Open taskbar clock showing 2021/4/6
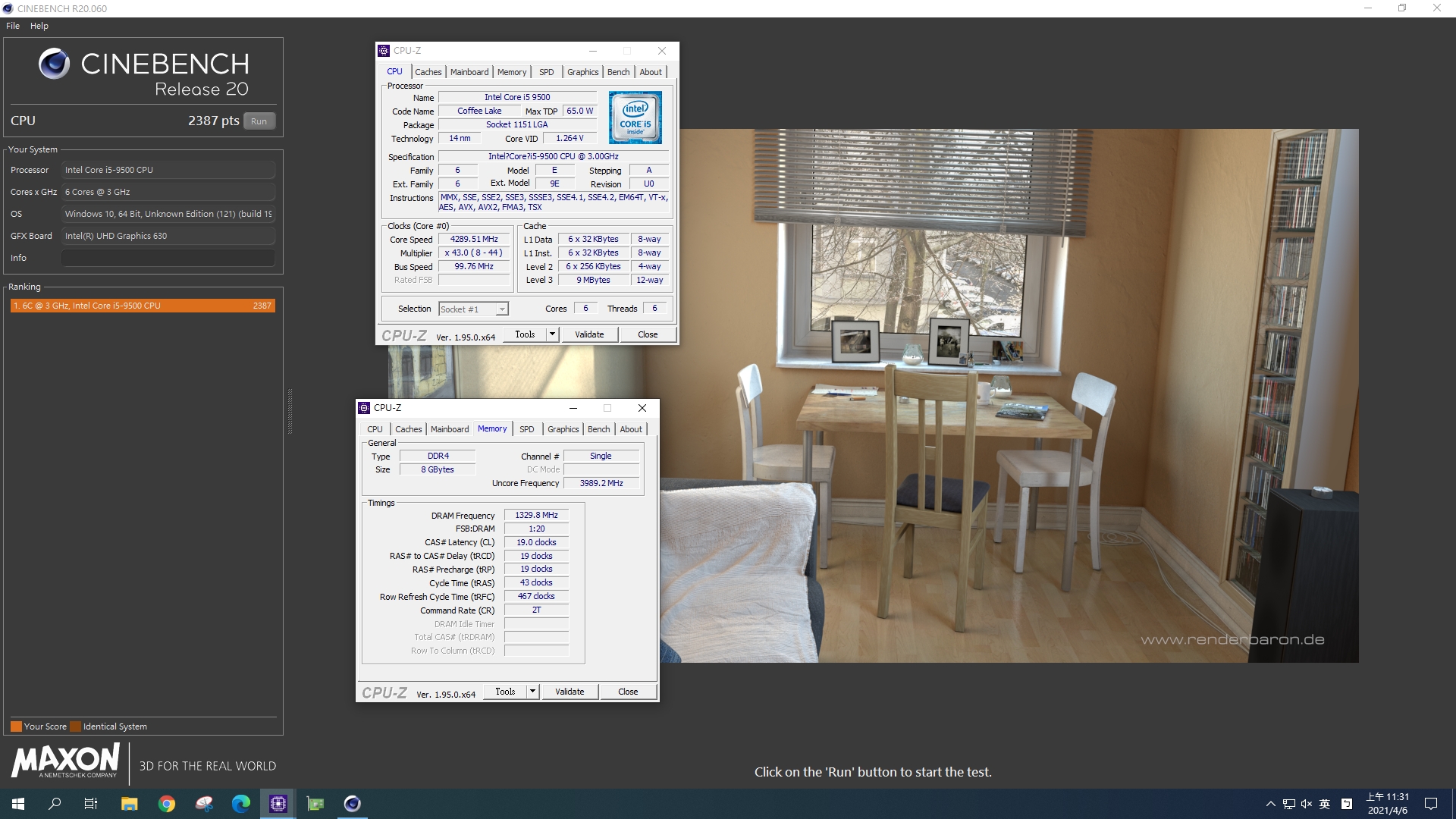This screenshot has width=1456, height=819. tap(1387, 804)
